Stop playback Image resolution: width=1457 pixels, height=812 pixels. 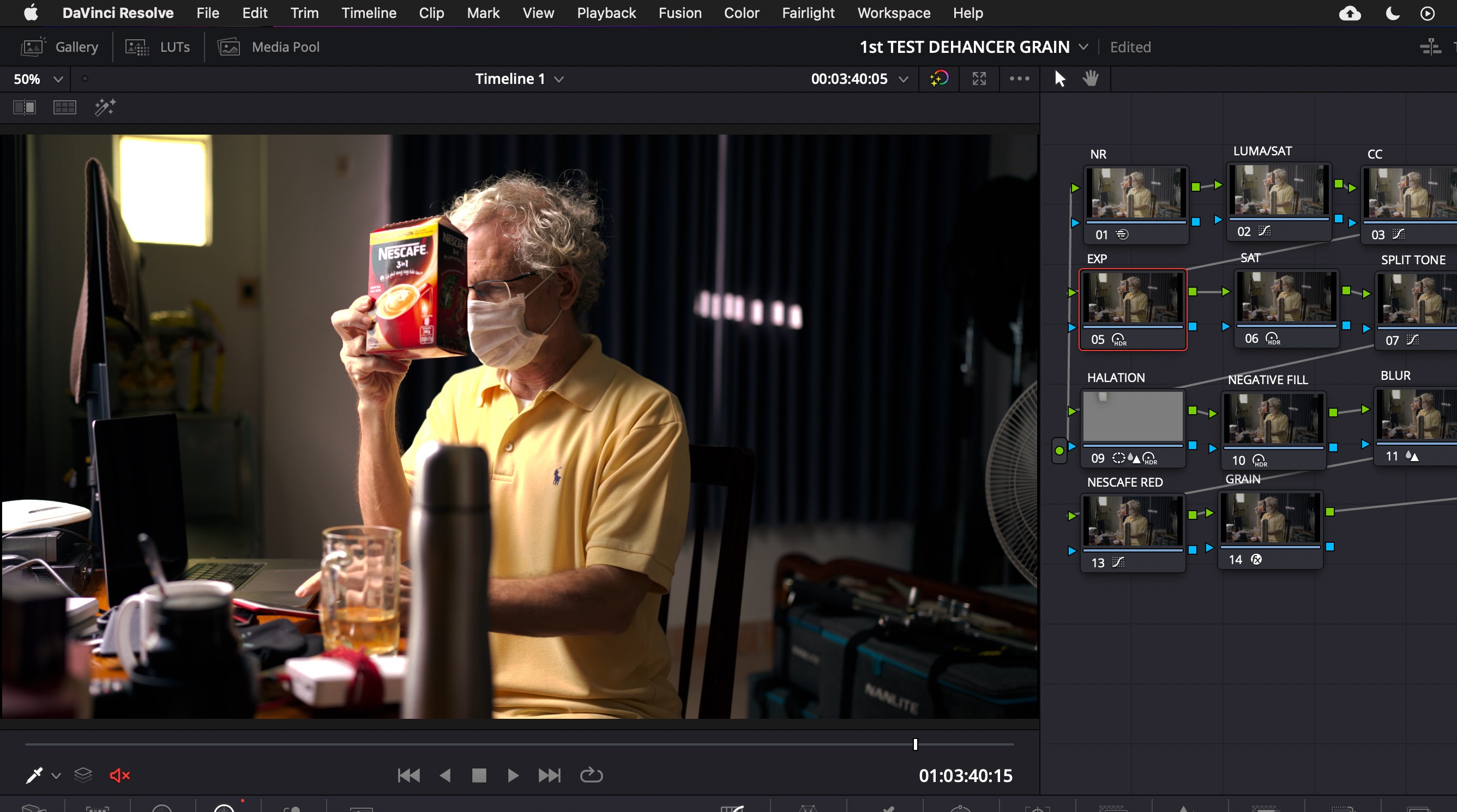[x=479, y=775]
